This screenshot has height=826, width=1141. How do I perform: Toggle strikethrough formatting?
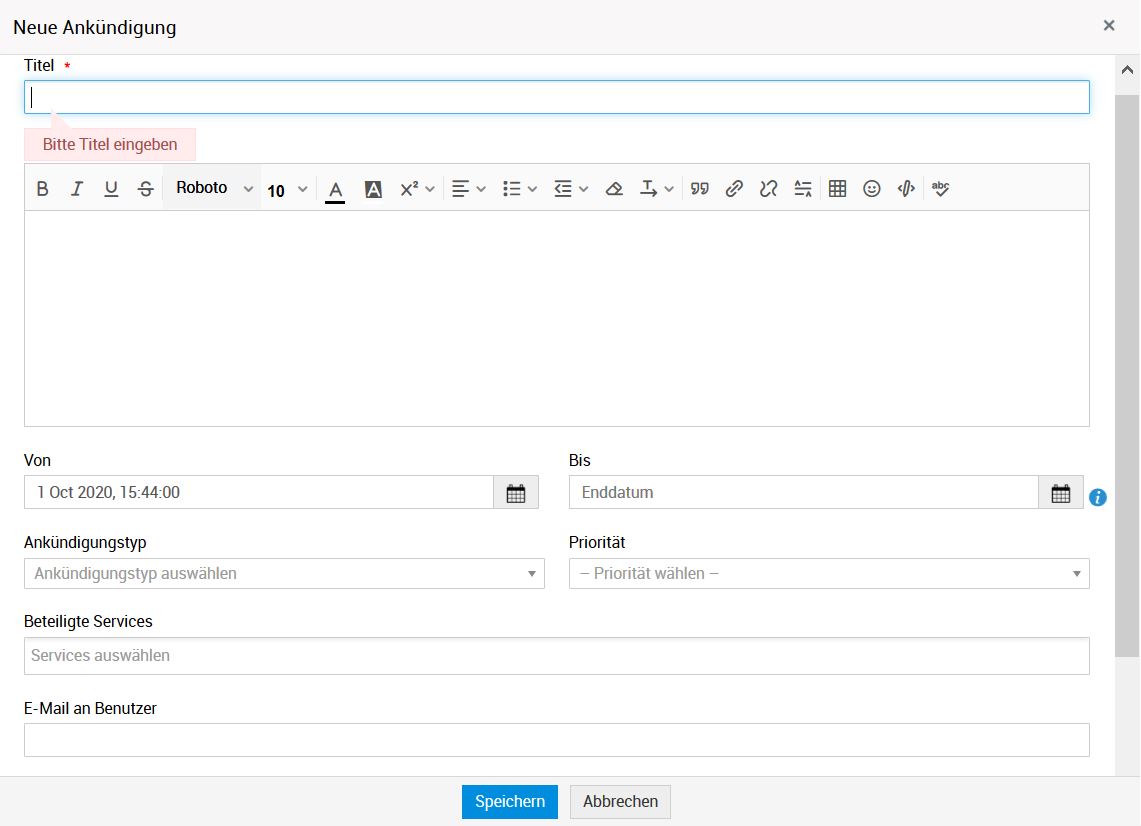(146, 188)
